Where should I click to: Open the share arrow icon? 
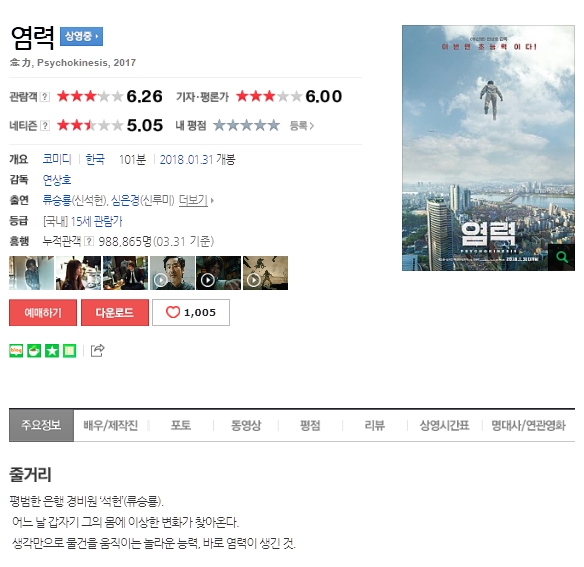[98, 350]
